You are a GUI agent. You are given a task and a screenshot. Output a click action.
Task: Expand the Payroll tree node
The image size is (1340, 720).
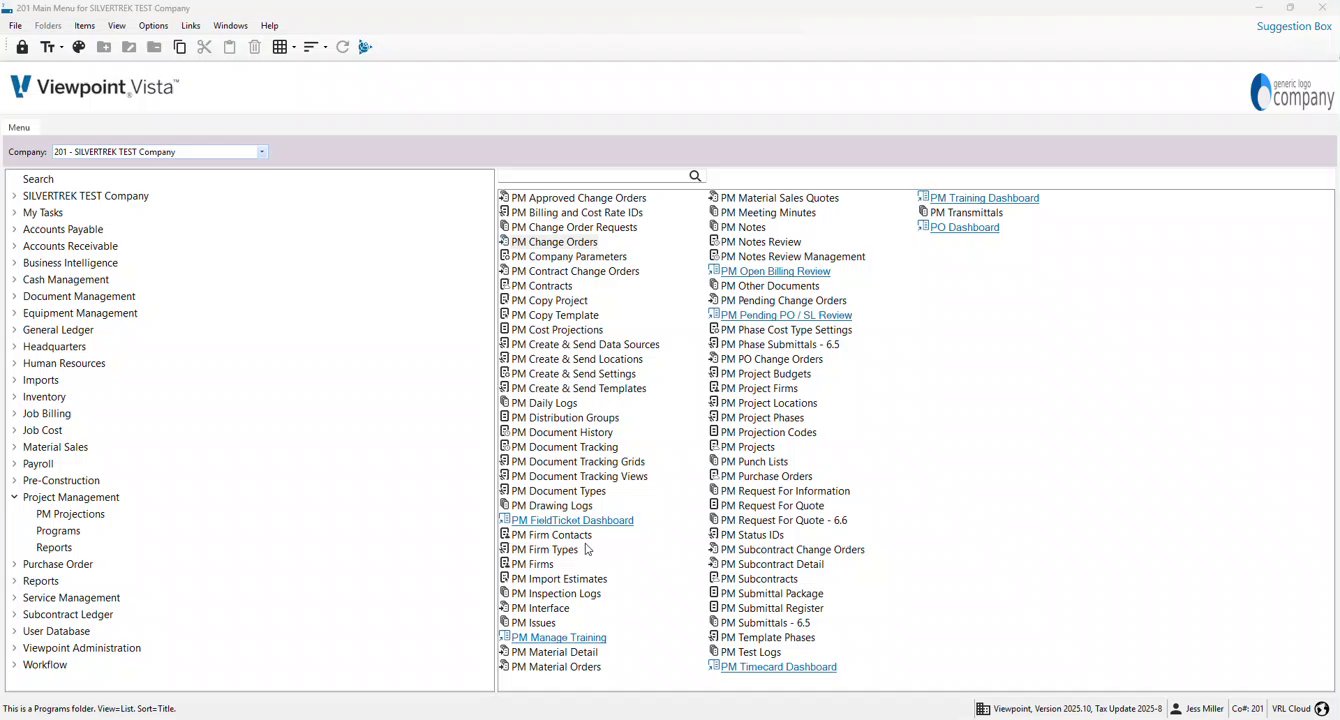pyautogui.click(x=14, y=464)
